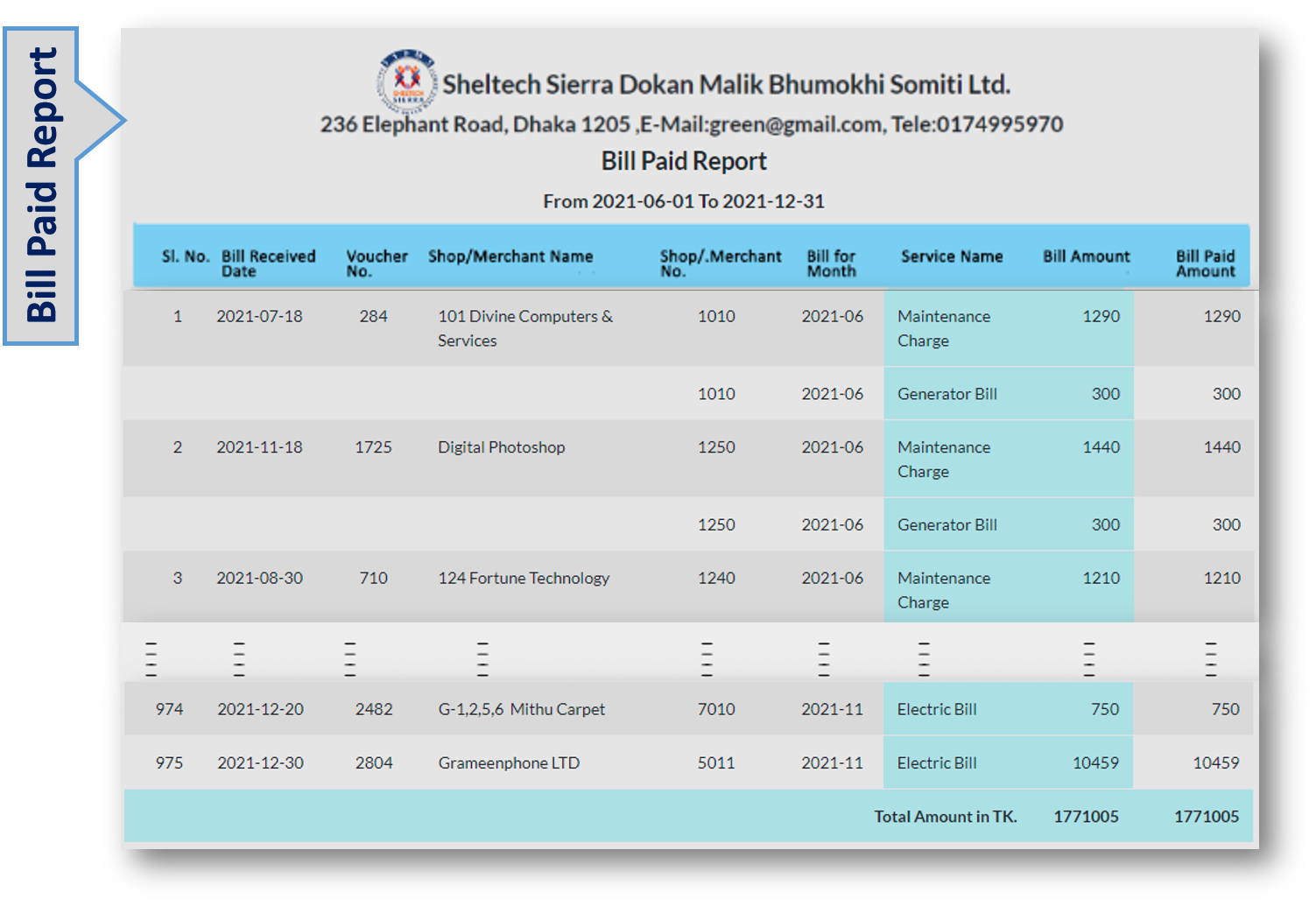Click received date '2021-07-18'

tap(259, 316)
